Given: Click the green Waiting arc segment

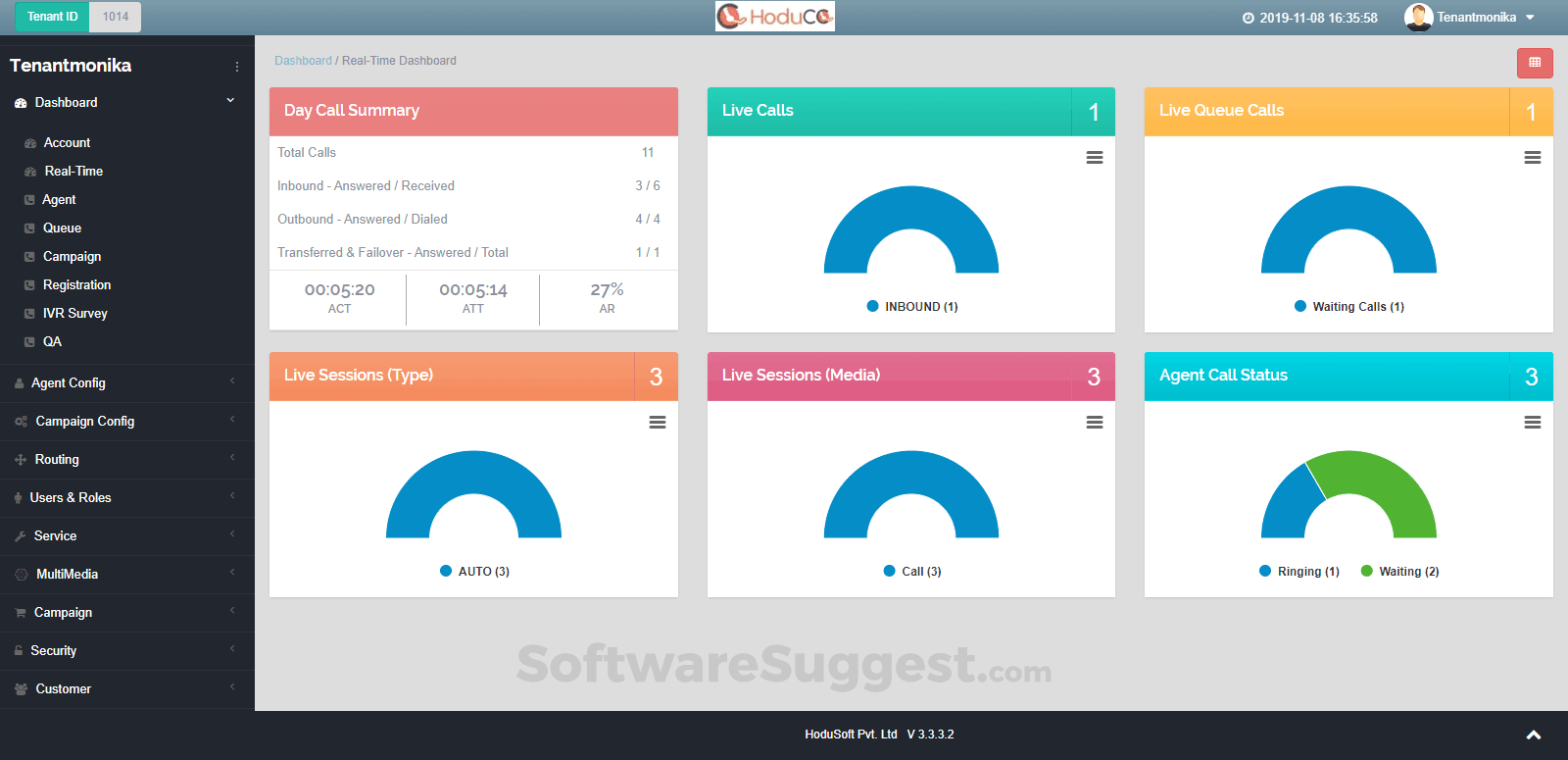Looking at the screenshot, I should [1392, 481].
